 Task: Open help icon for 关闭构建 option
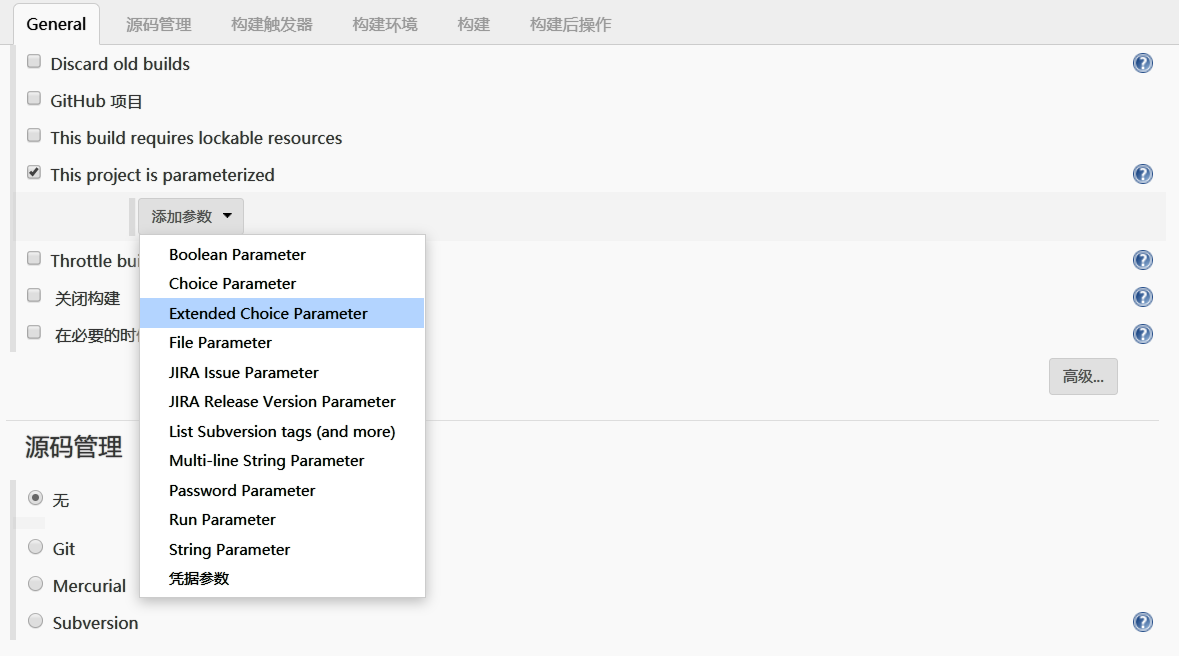(x=1143, y=297)
